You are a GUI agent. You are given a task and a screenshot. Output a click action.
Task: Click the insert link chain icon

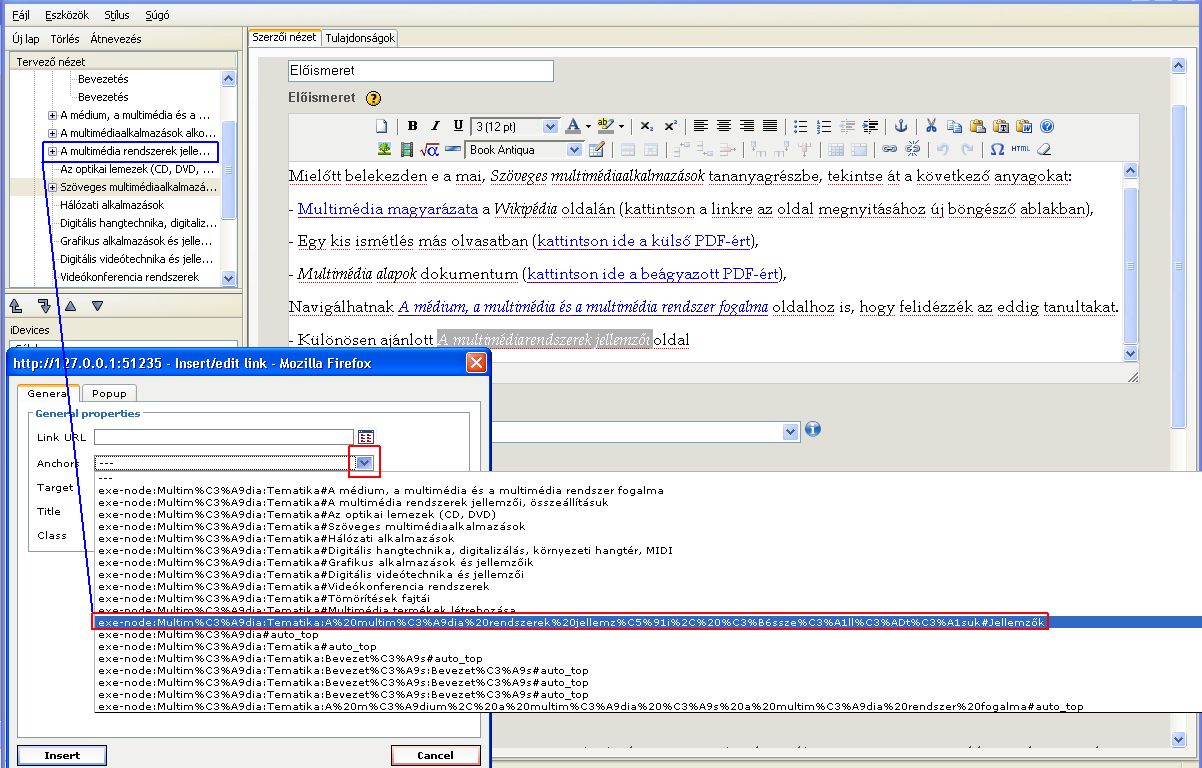point(889,150)
